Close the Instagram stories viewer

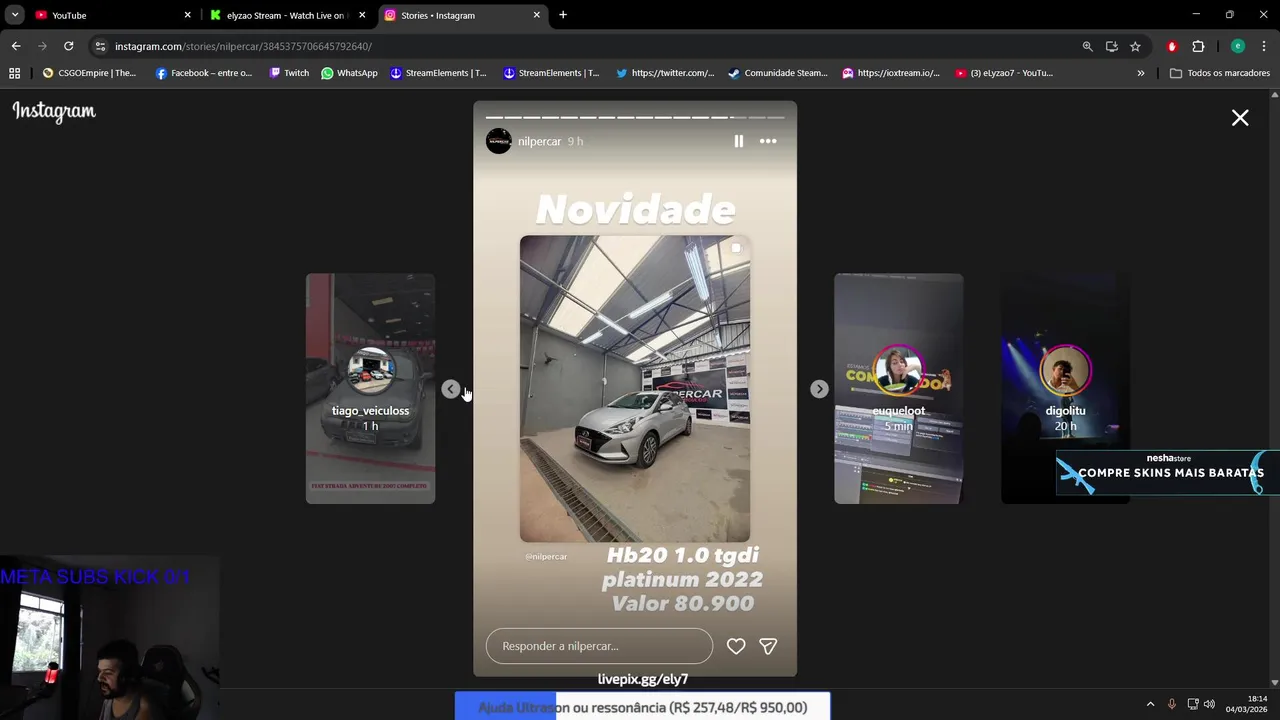pyautogui.click(x=1240, y=118)
